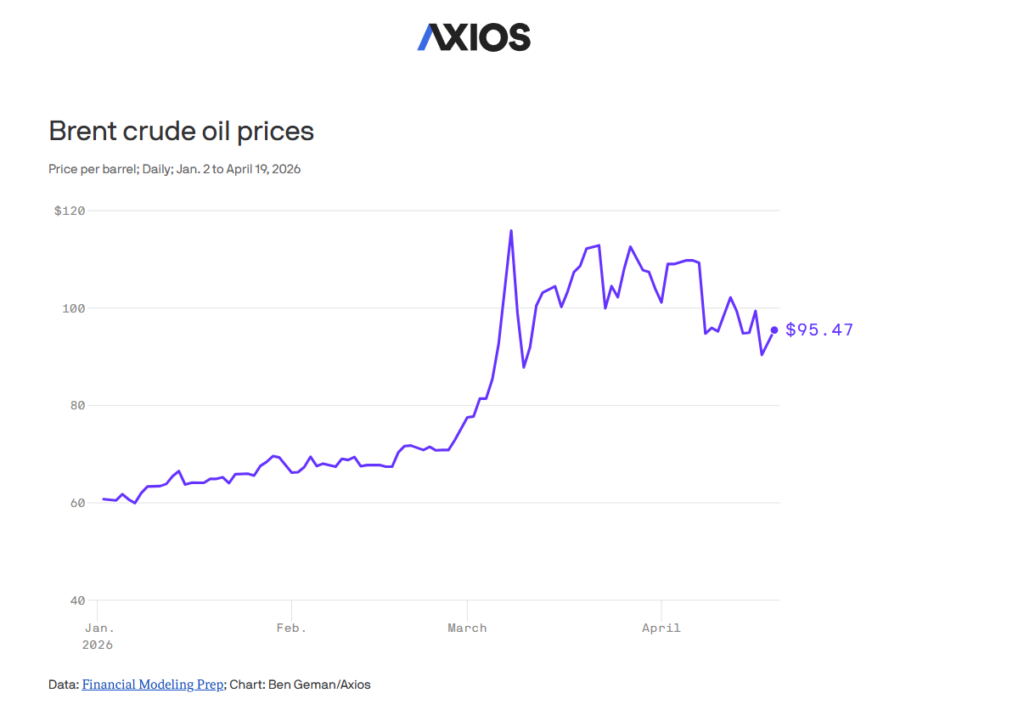The image size is (1024, 710).
Task: Click the Axios logo at top
Action: click(474, 37)
